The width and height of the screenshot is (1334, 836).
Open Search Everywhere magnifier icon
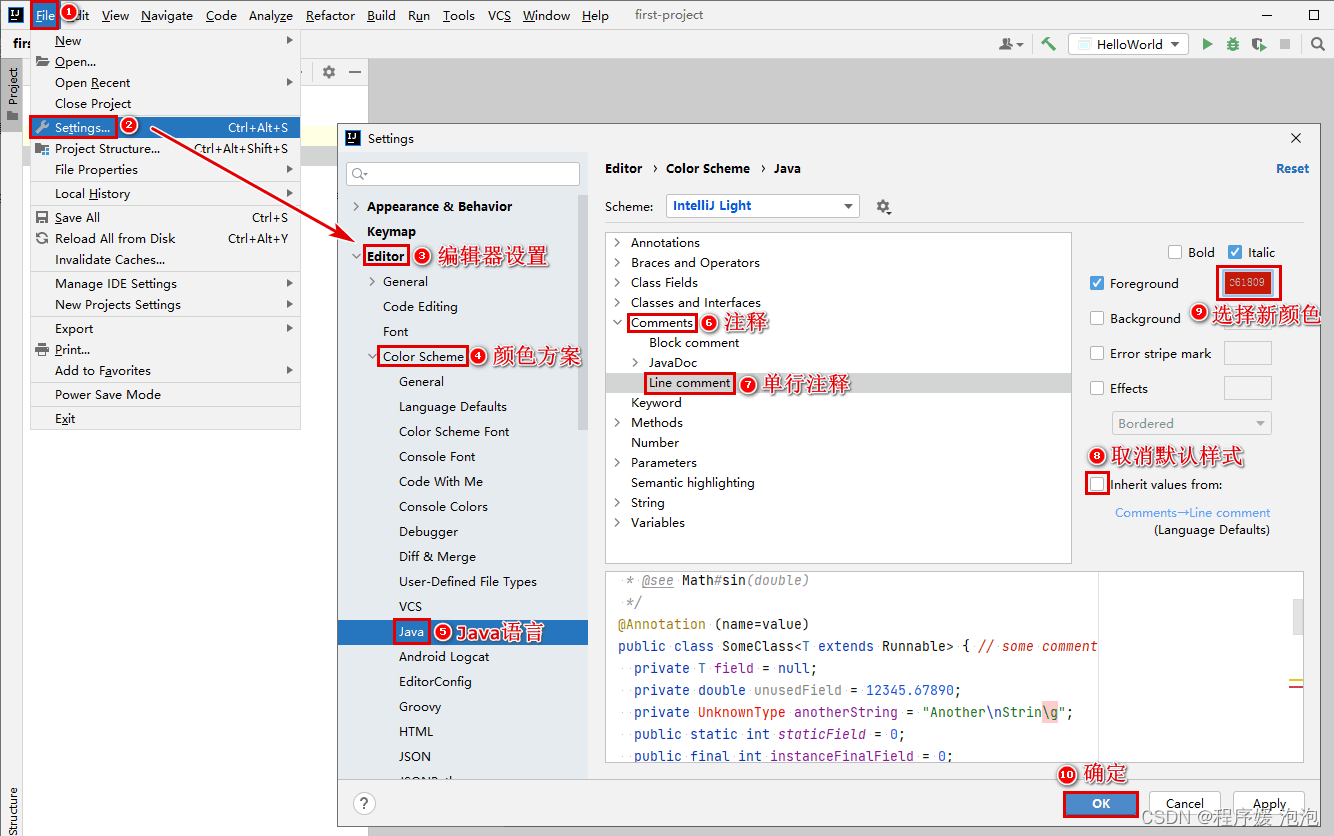[x=1316, y=44]
